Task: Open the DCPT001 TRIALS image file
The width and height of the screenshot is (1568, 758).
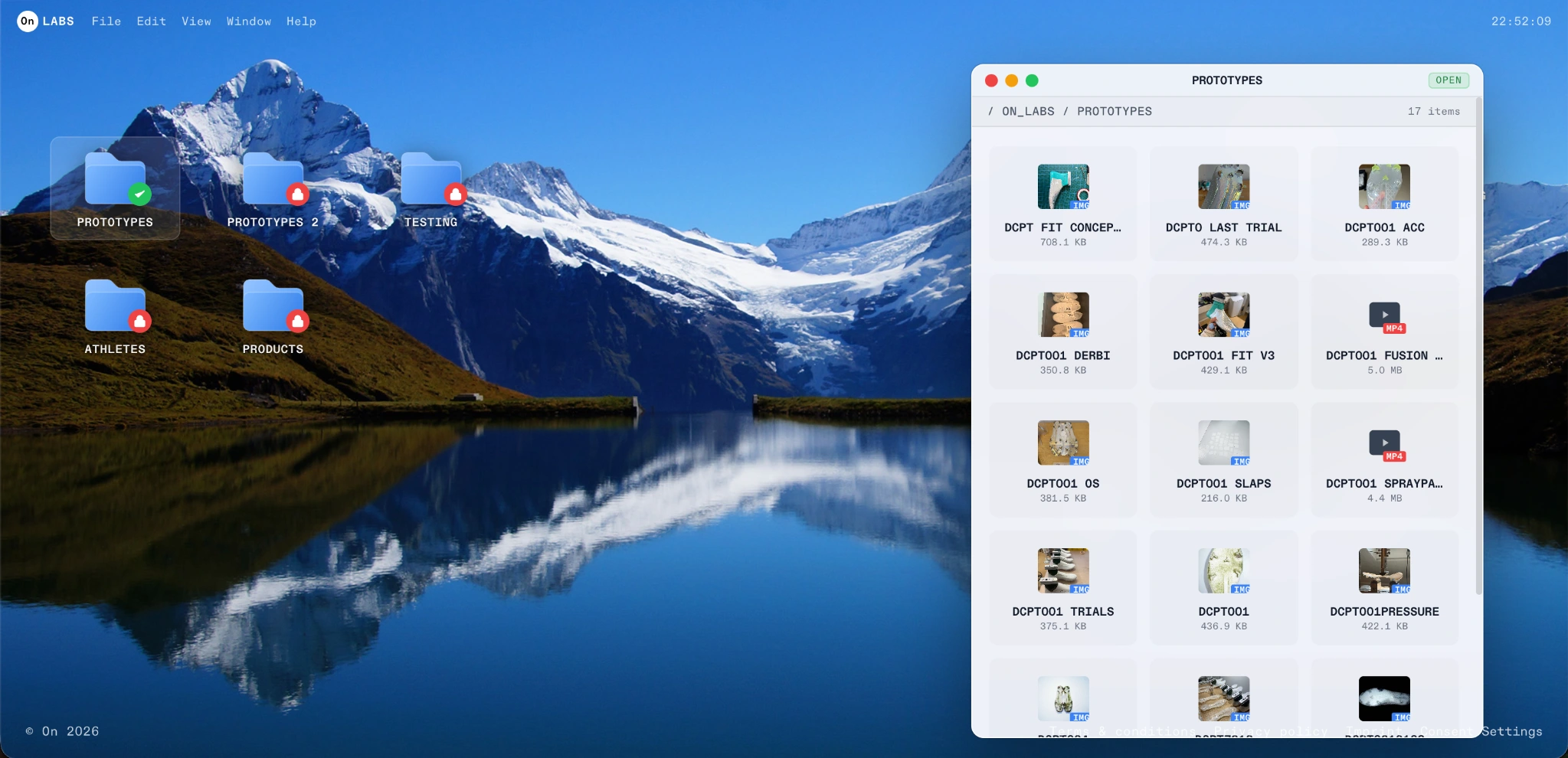Action: [x=1062, y=587]
